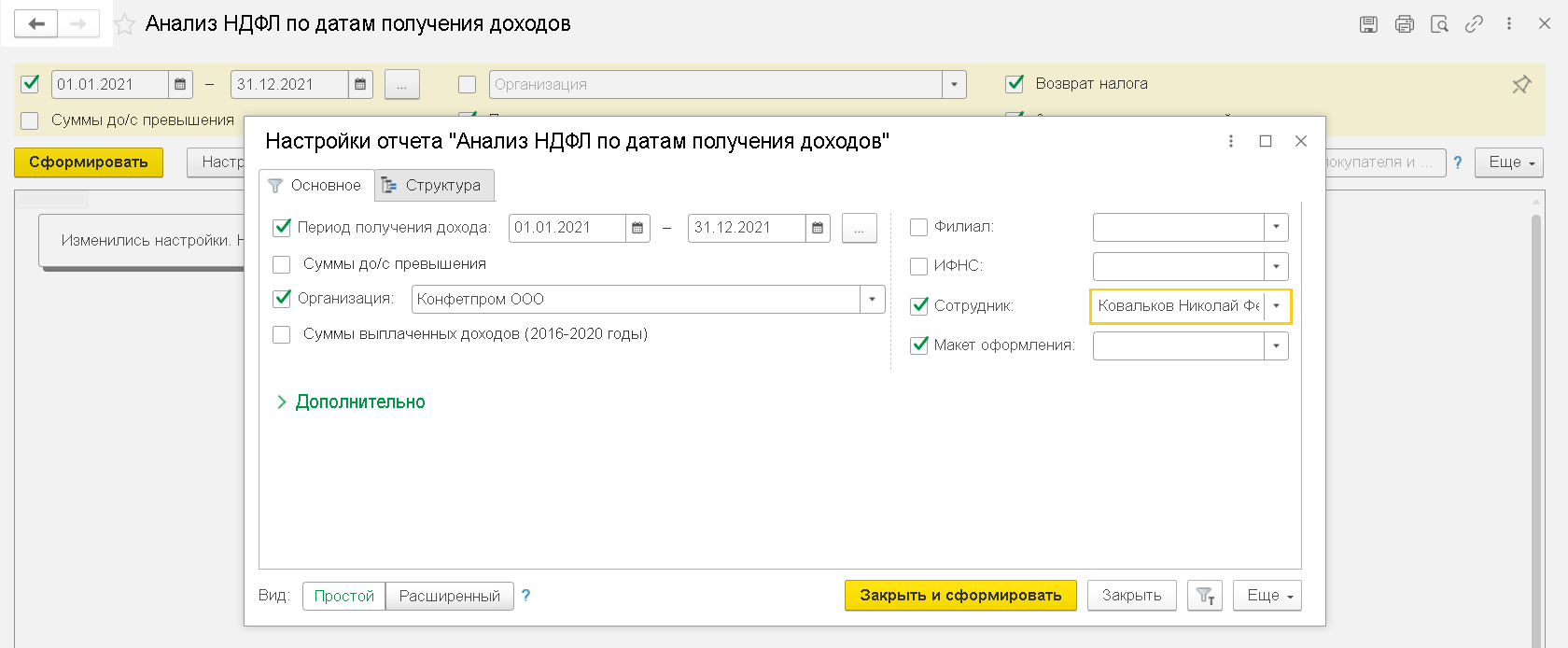Click 'Закрыть и сформировать' button
This screenshot has width=1568, height=648.
tap(960, 595)
